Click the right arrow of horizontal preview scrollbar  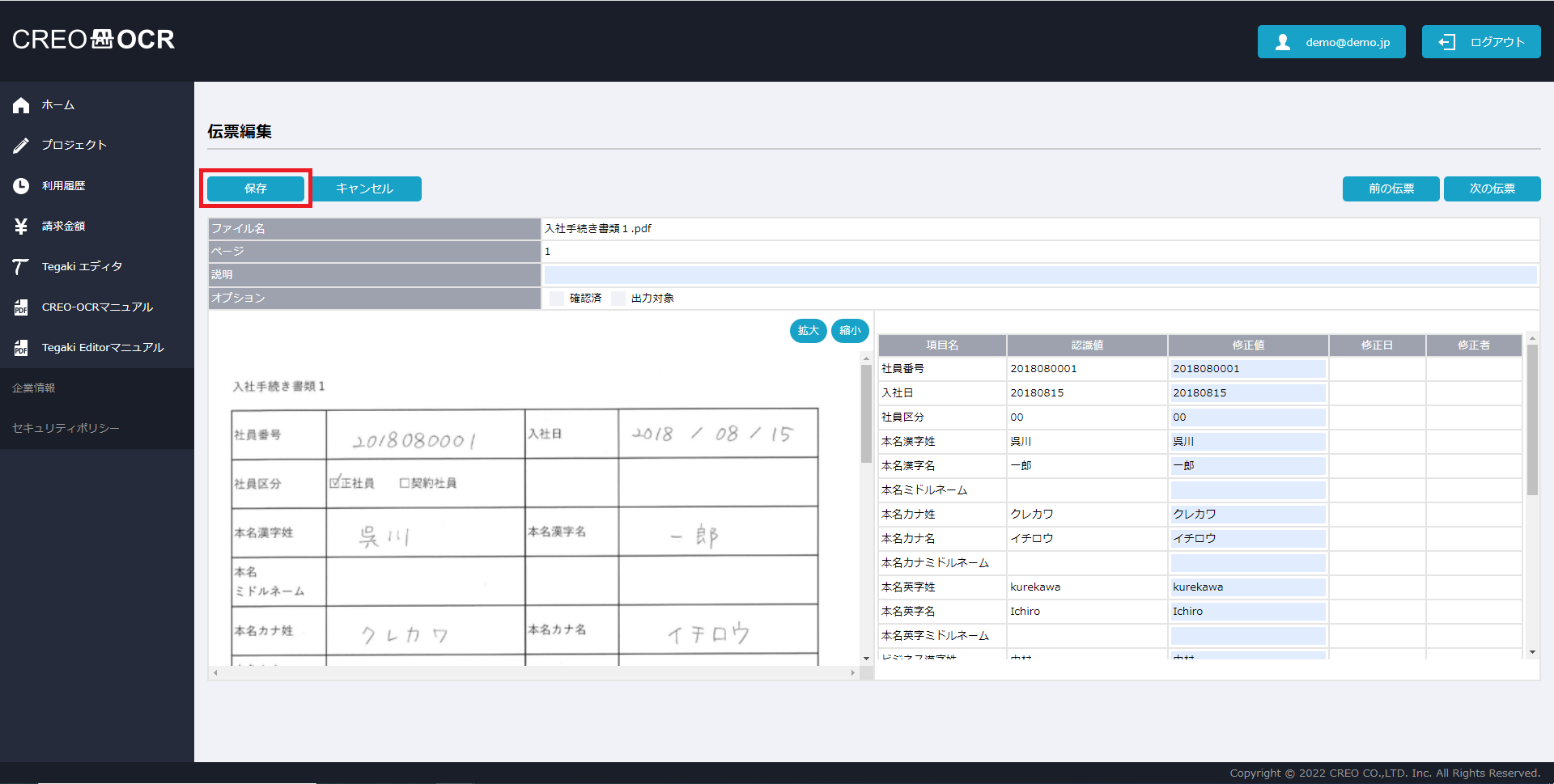[852, 673]
